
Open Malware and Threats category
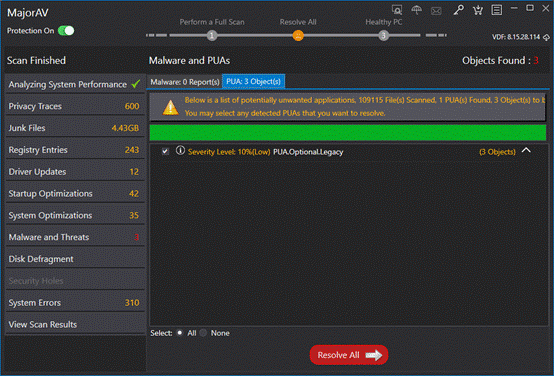[x=75, y=237]
